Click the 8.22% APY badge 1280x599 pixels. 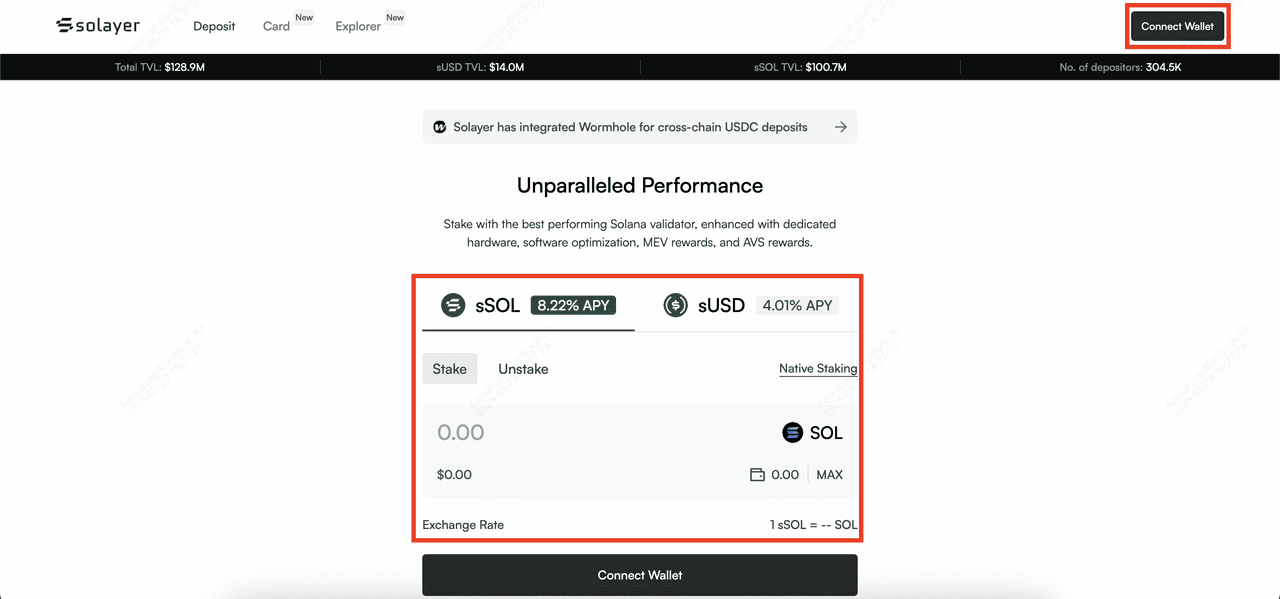point(573,305)
